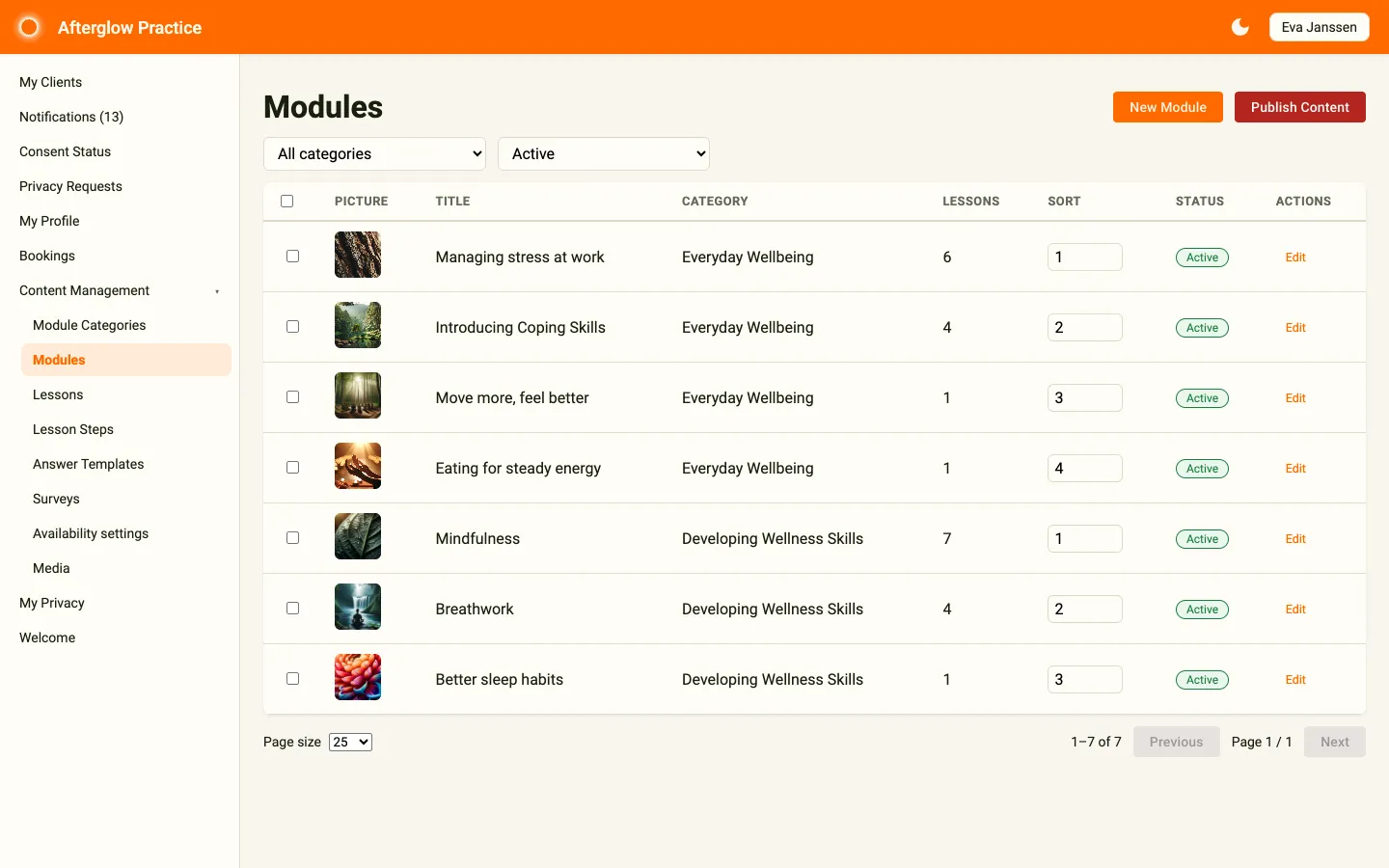Click the Previous page button

tap(1176, 742)
